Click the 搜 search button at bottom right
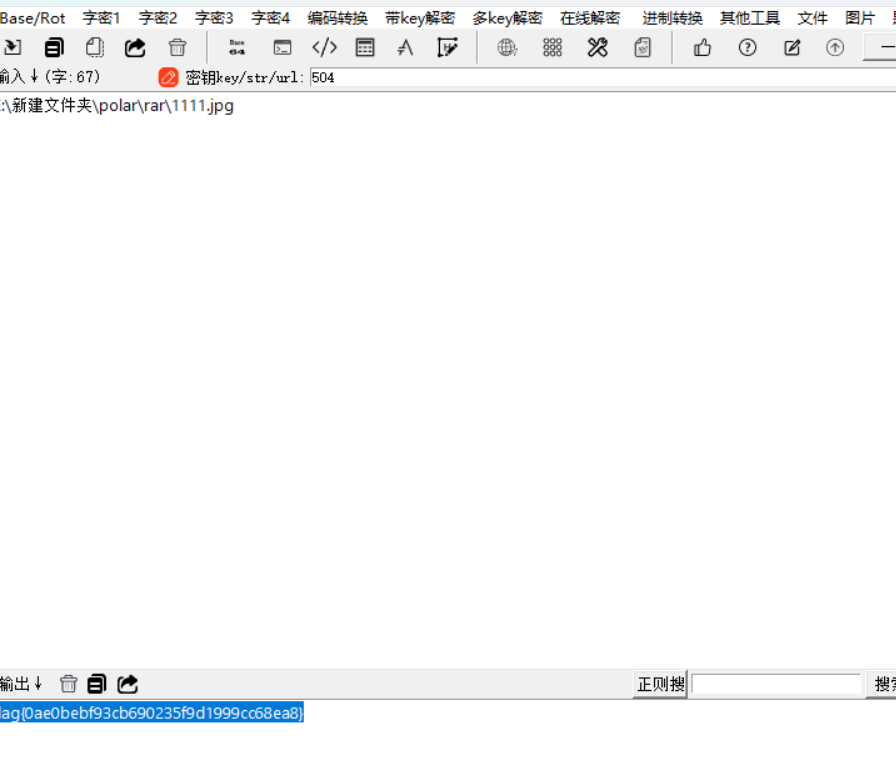Screen dimensions: 896x760 pyautogui.click(x=883, y=684)
